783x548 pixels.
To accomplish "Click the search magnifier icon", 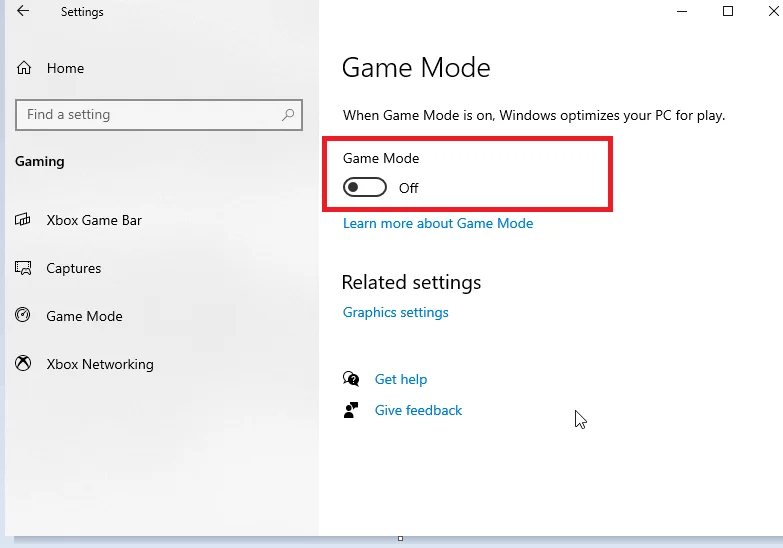I will tap(288, 115).
